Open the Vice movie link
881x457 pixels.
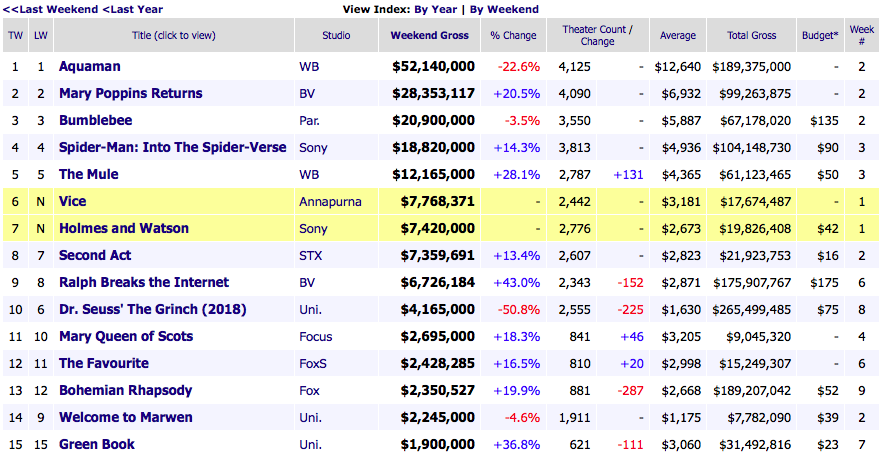(73, 201)
